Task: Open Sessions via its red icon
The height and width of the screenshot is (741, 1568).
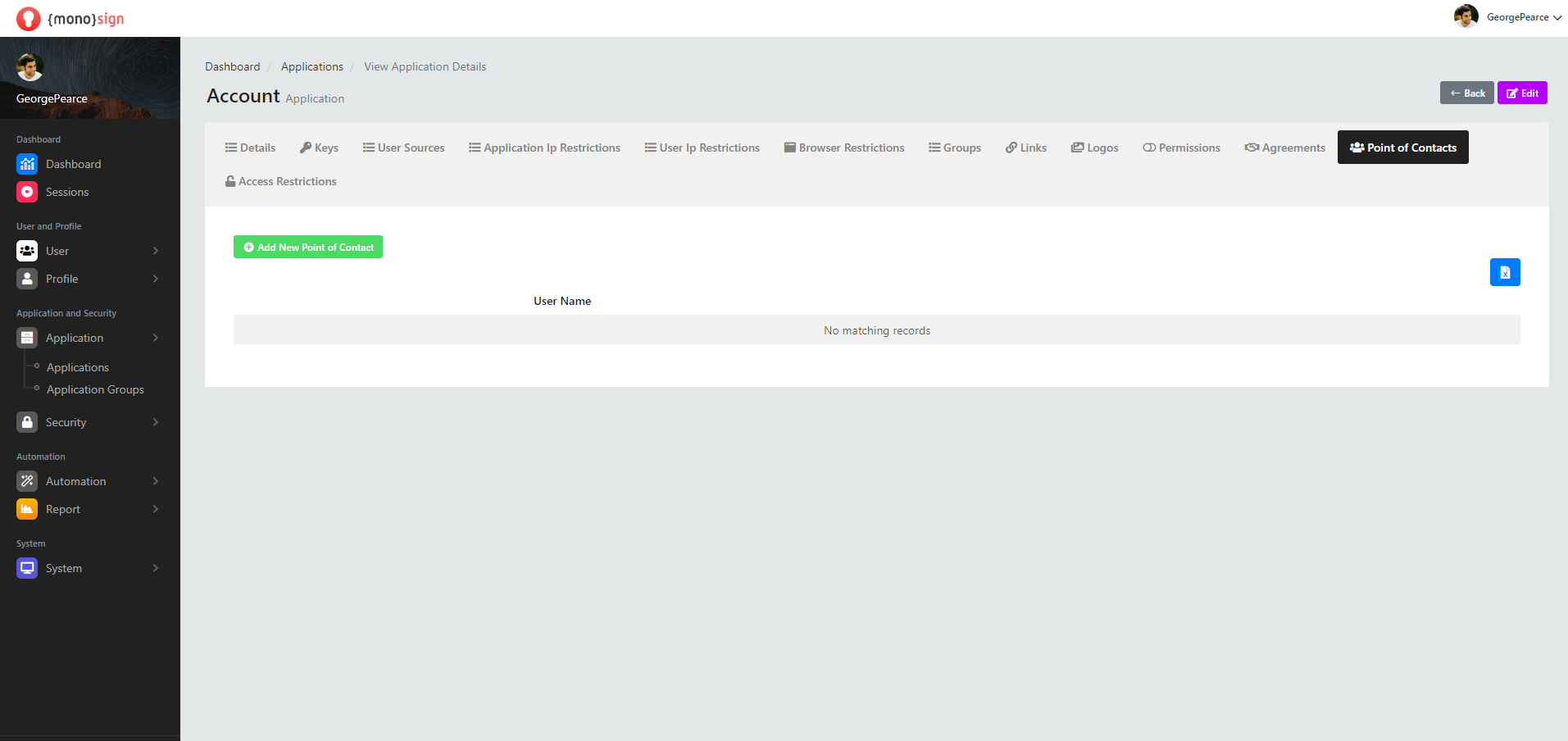Action: click(x=27, y=192)
